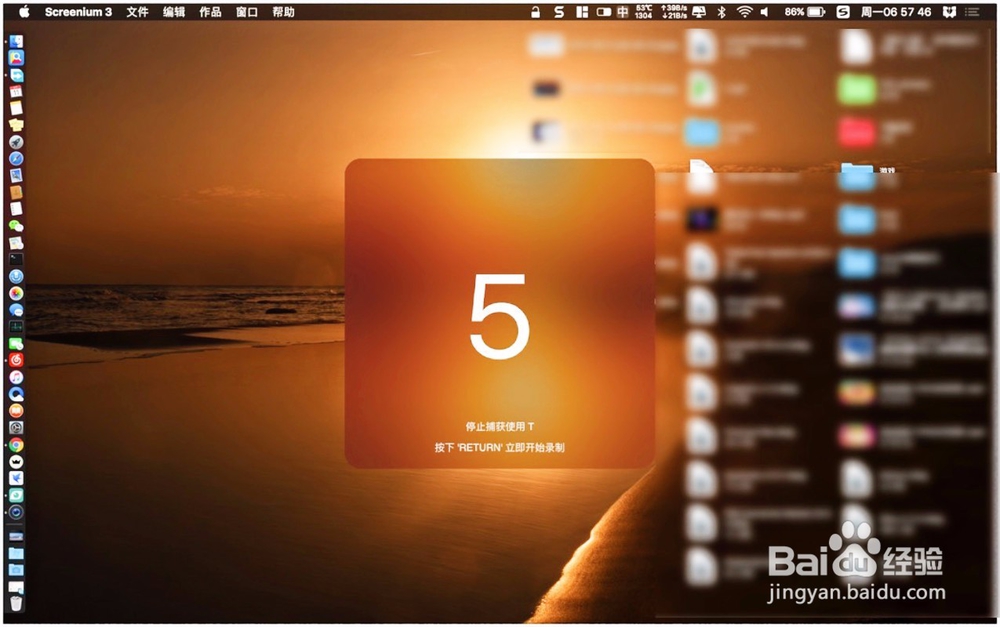Screen dimensions: 1000x627
Task: Click the countdown number 5 panel
Action: point(499,313)
